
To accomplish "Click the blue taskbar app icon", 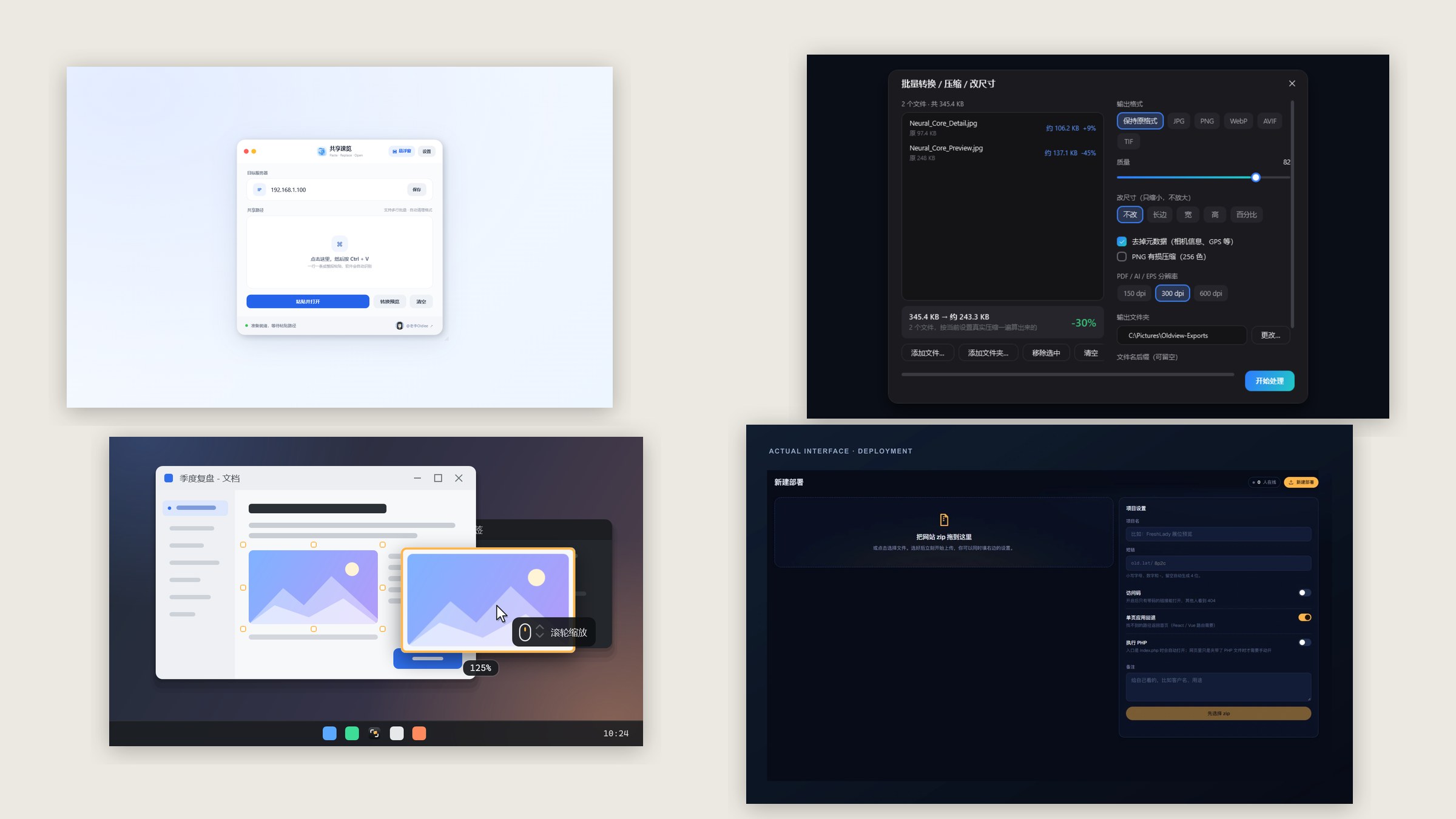I will tap(329, 733).
